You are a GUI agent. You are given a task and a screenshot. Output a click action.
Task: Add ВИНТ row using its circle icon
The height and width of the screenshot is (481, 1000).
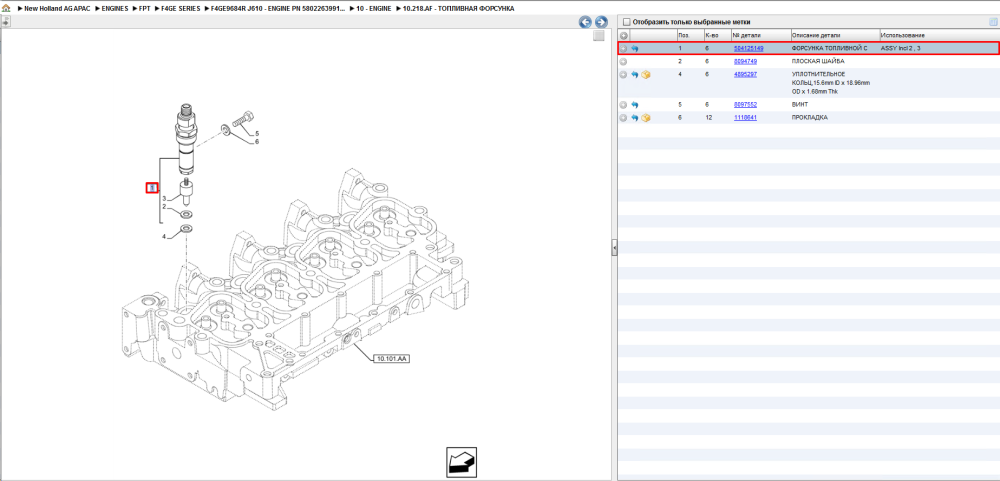(624, 105)
